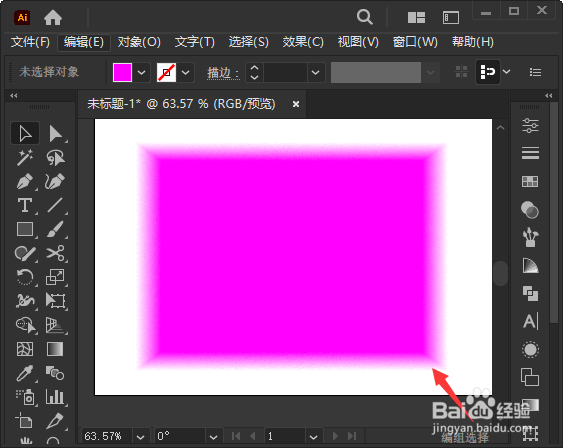
Task: Select the Type tool
Action: (25, 205)
